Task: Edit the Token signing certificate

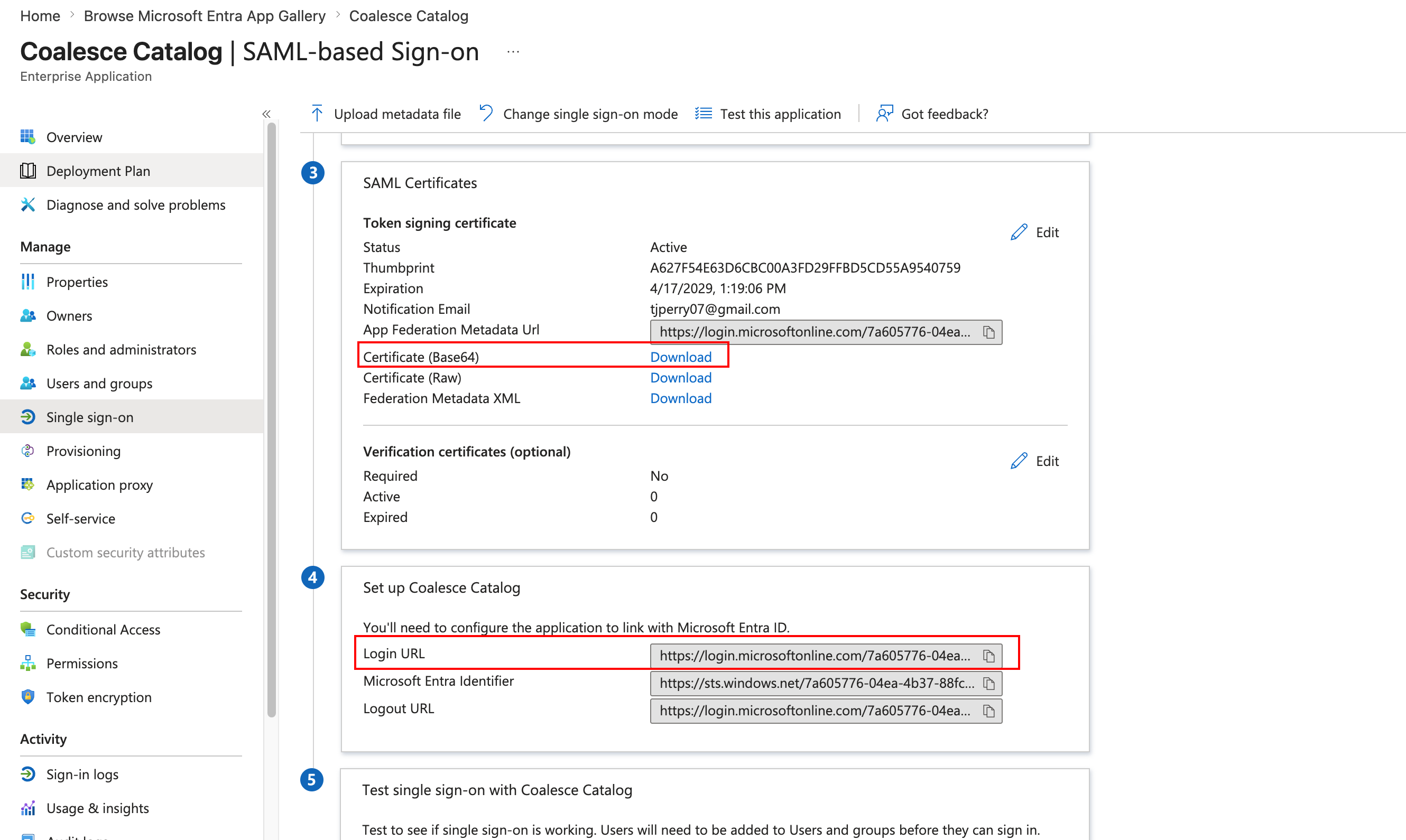Action: point(1034,232)
